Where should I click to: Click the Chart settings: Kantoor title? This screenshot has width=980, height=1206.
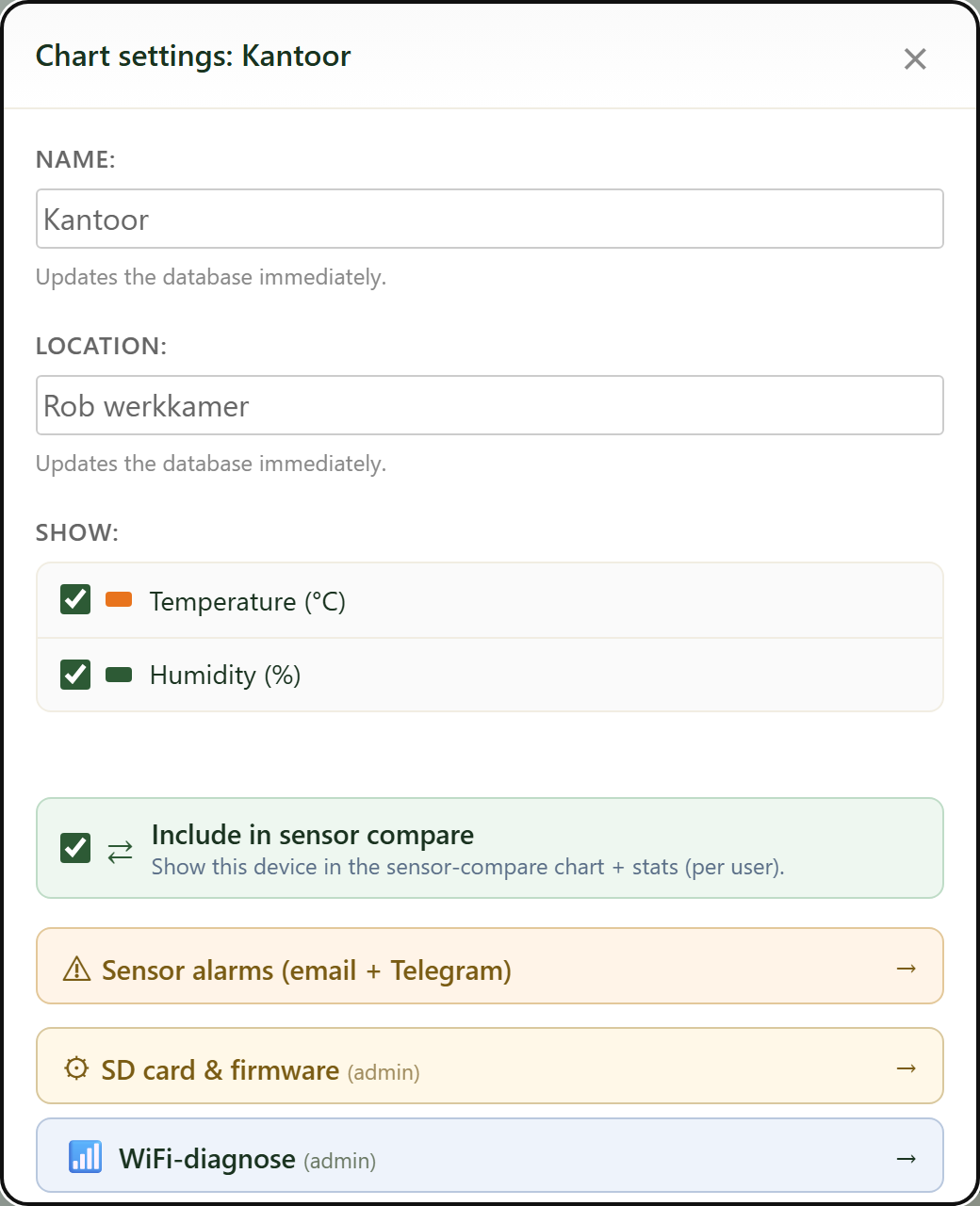(x=193, y=56)
